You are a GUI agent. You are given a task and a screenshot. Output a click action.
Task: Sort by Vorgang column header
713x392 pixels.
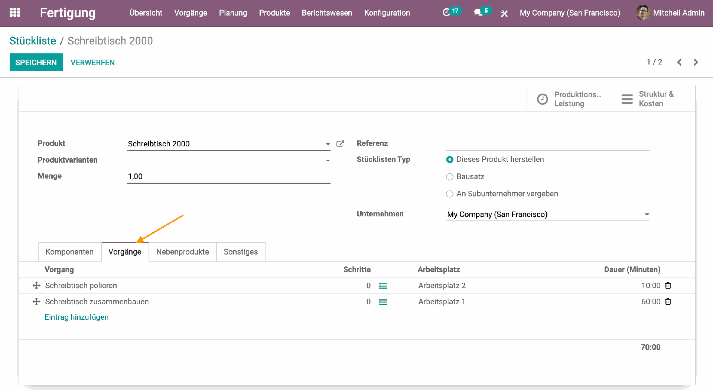click(59, 270)
